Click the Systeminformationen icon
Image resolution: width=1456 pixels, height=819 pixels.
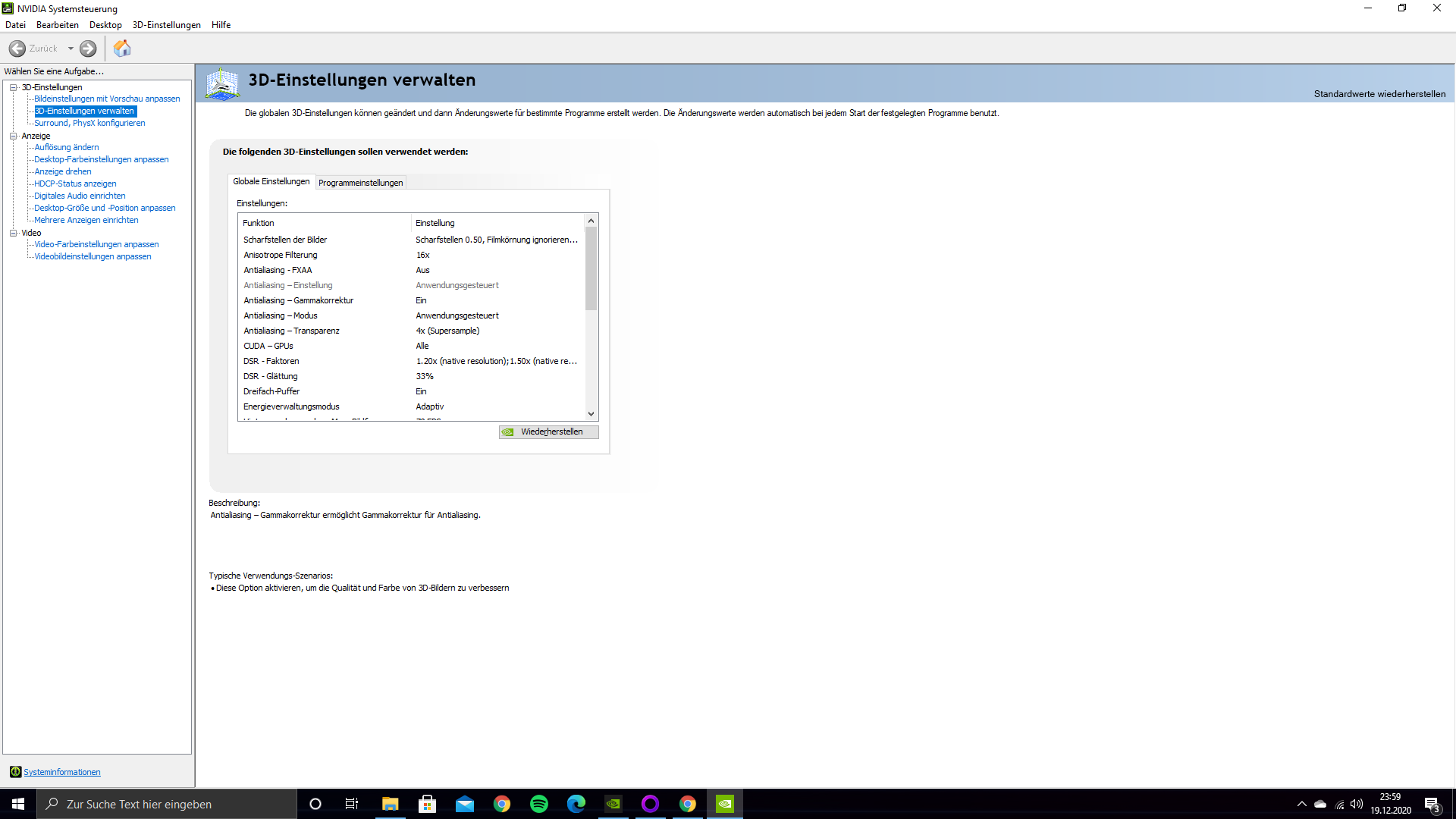click(15, 772)
